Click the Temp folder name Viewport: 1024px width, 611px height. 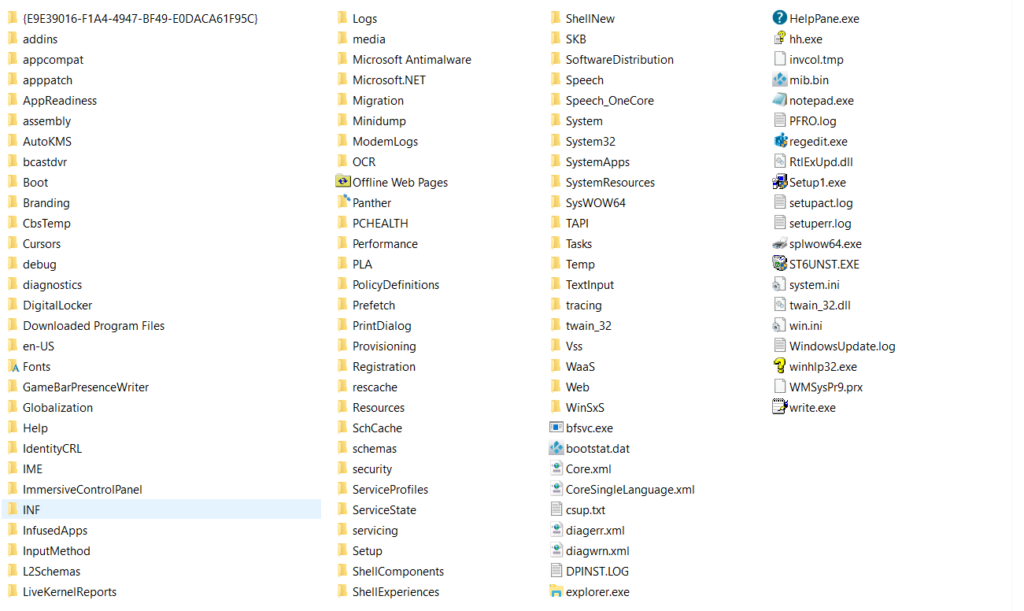coord(580,264)
